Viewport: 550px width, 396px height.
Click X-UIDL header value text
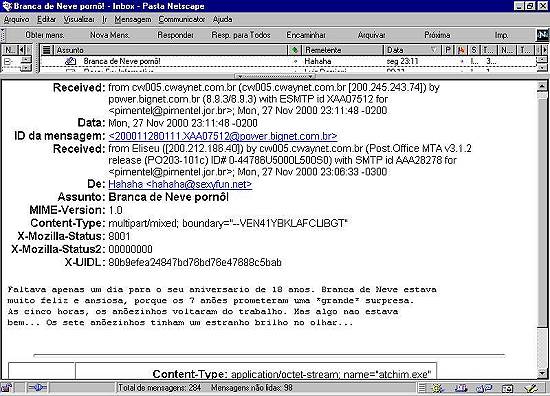pyautogui.click(x=195, y=262)
